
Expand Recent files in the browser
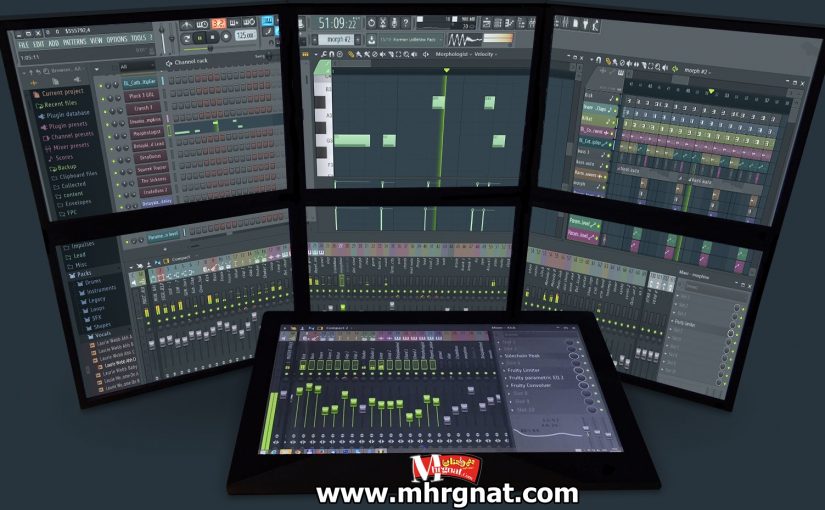[56, 104]
